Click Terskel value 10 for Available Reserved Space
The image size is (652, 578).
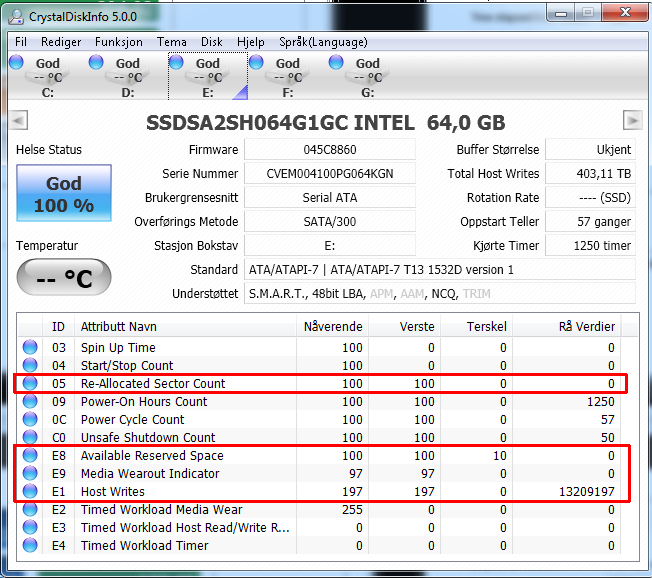(x=500, y=455)
